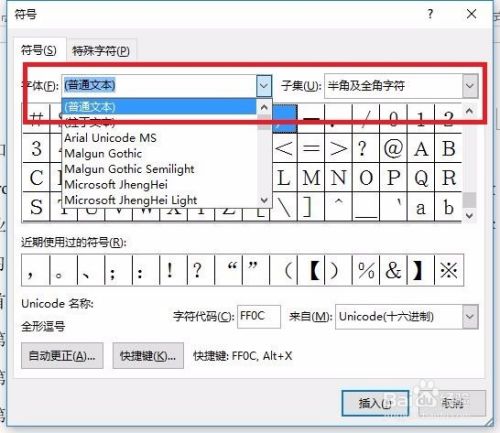The image size is (500, 433).
Task: Choose the question mark in the symbol grid
Action: coord(366,148)
